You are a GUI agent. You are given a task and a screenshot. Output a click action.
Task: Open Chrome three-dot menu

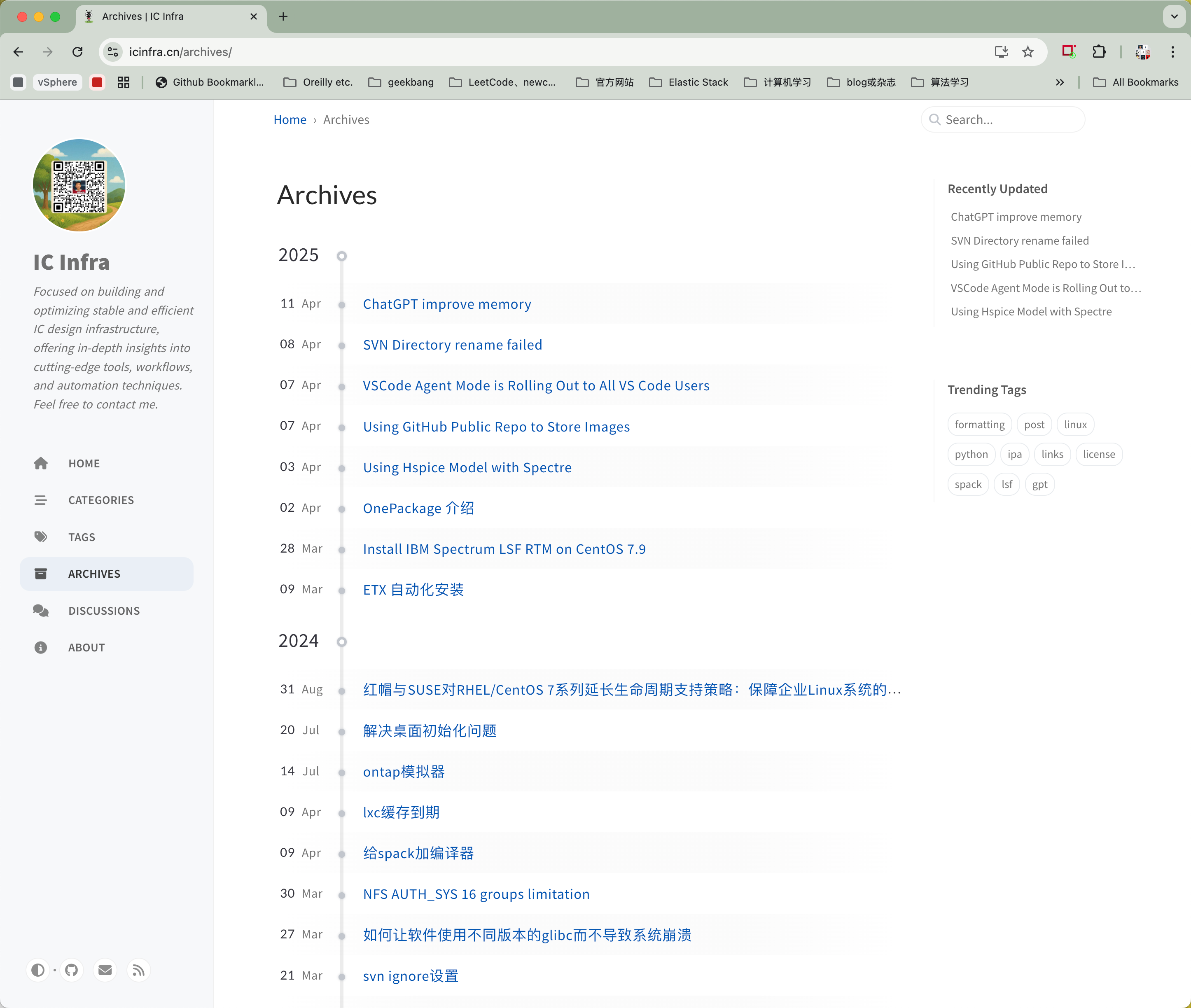(x=1173, y=52)
